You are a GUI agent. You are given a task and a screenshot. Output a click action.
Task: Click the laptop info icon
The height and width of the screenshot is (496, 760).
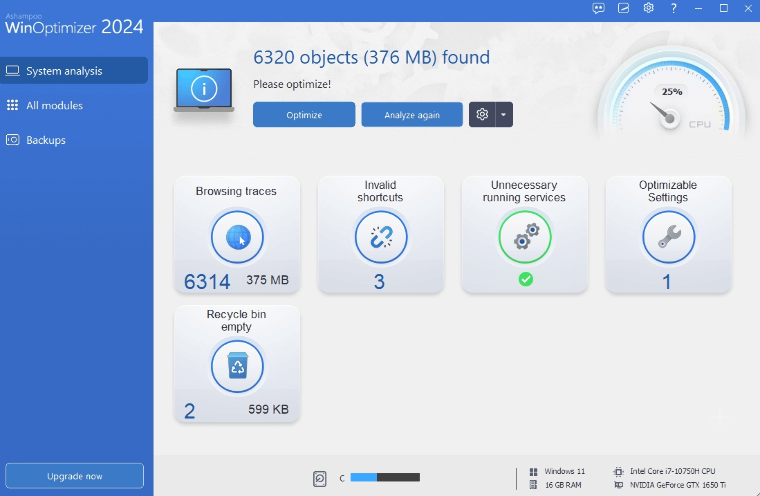[x=204, y=90]
